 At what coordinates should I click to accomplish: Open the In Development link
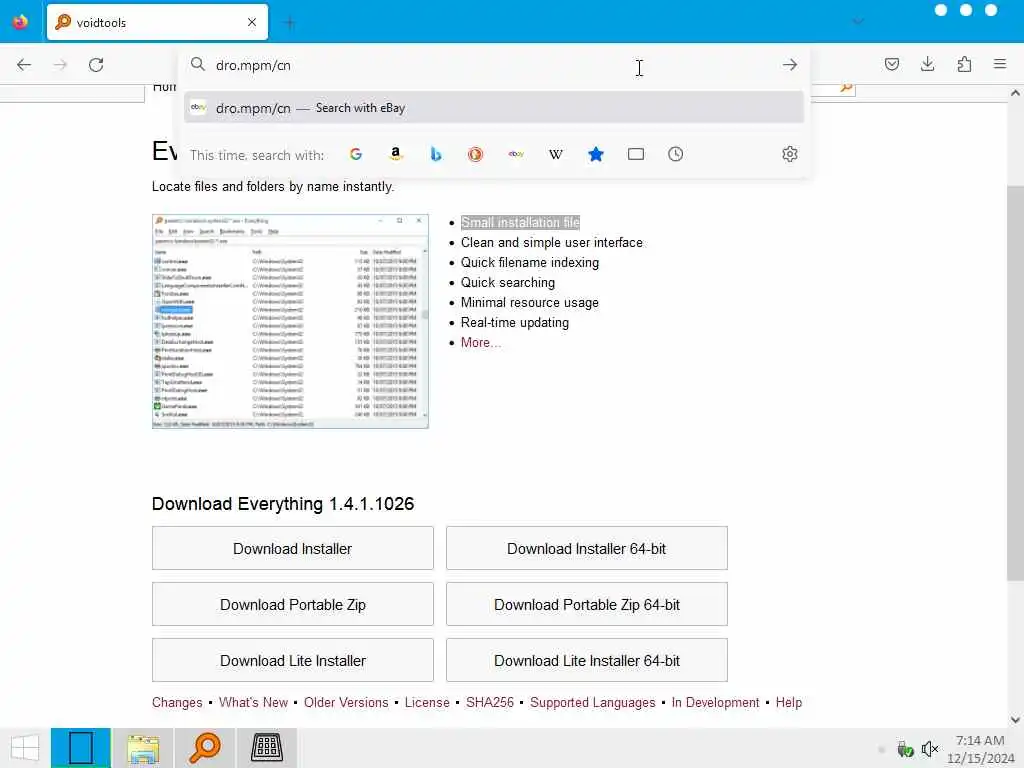715,703
